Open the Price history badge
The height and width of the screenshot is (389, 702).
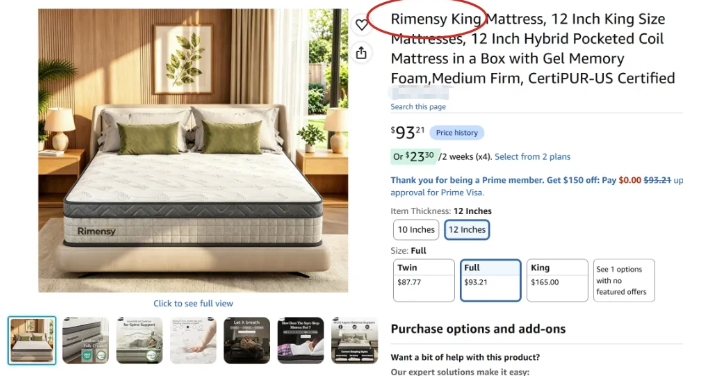[x=457, y=133]
